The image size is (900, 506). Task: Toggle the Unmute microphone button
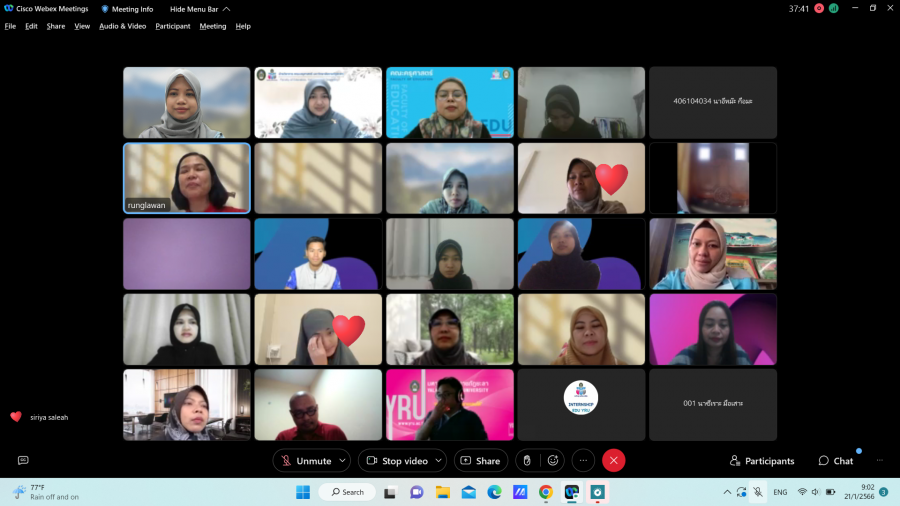pyautogui.click(x=305, y=460)
